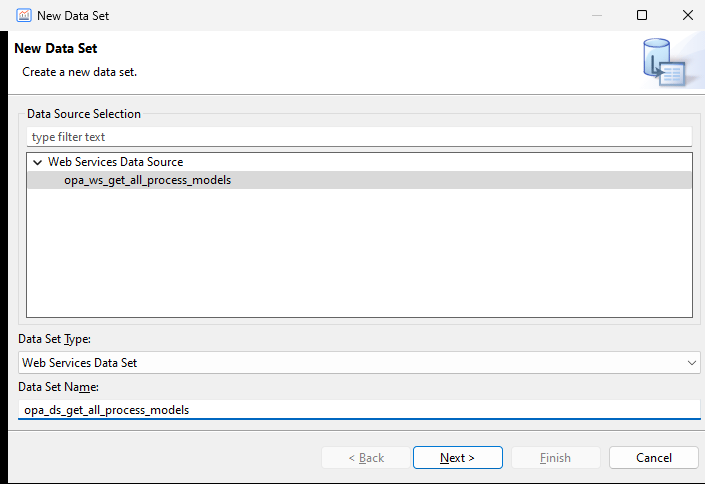Select opa_ws_get_all_process_models data source
The image size is (705, 484).
pos(359,180)
